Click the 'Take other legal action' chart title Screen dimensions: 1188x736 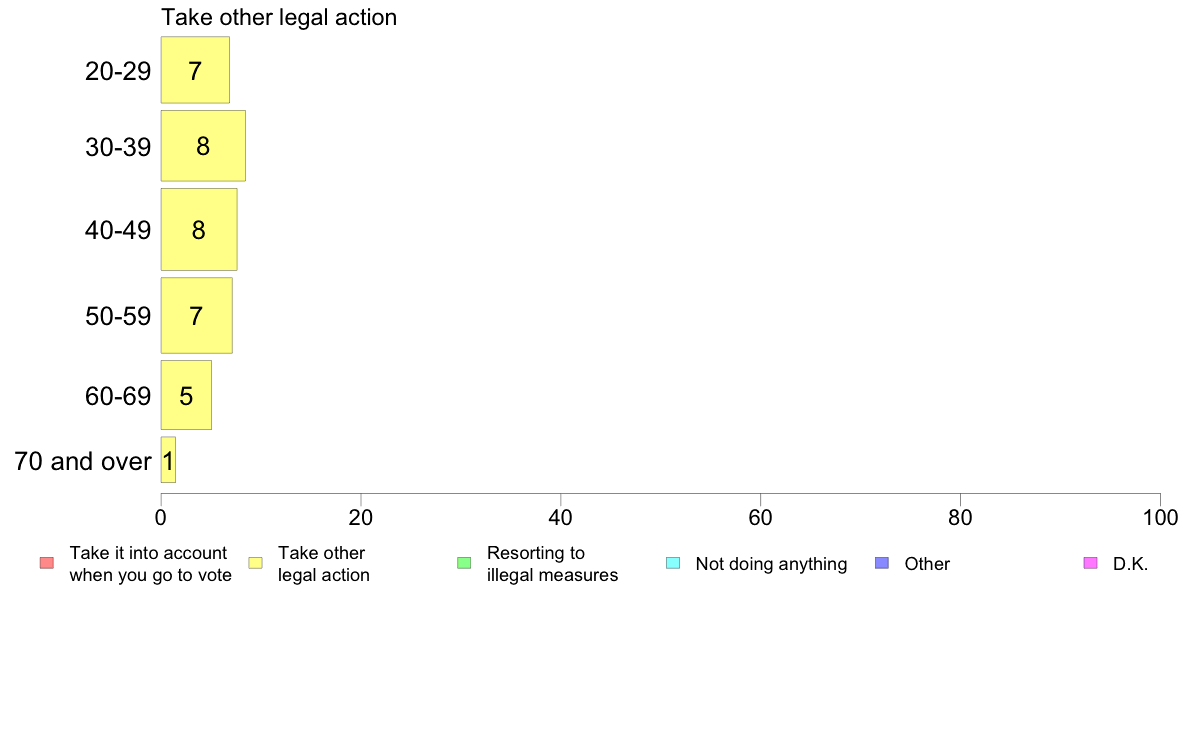pyautogui.click(x=279, y=17)
